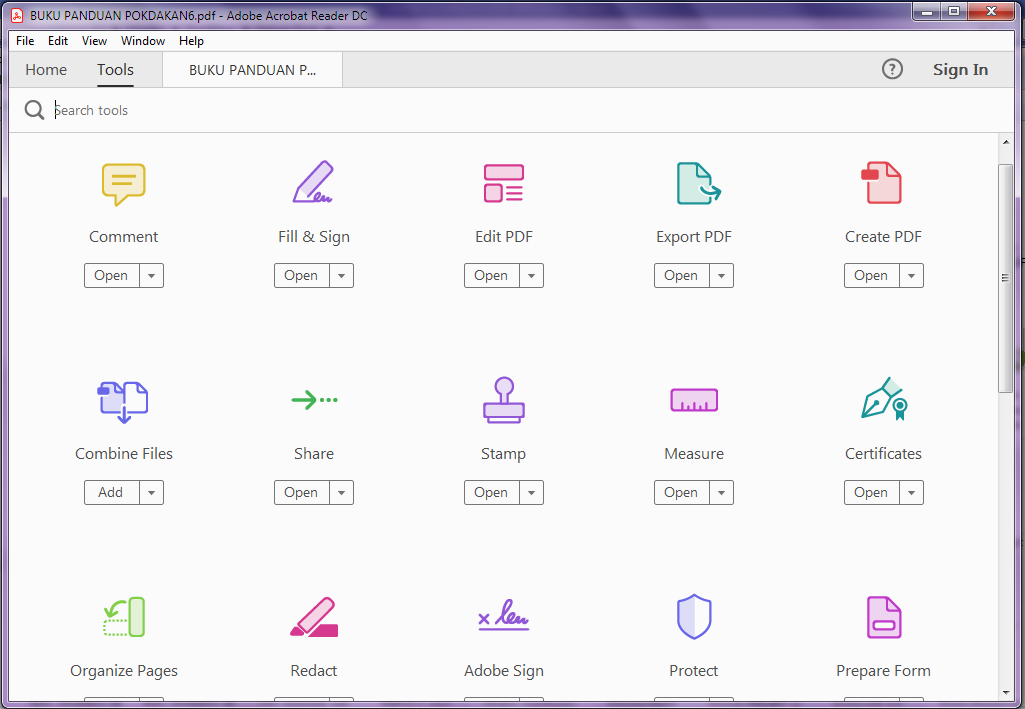Switch to the Home tab
Screen dimensions: 1025x709
click(45, 69)
